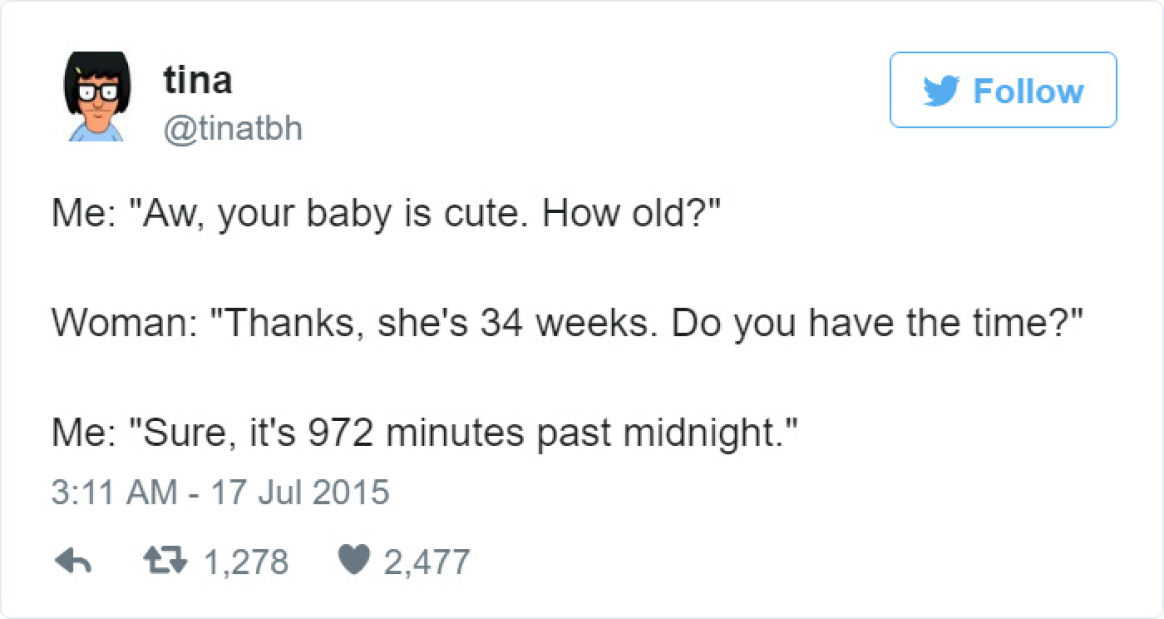The width and height of the screenshot is (1164, 619).
Task: Click the Twitter bird icon in Follow button
Action: [941, 91]
